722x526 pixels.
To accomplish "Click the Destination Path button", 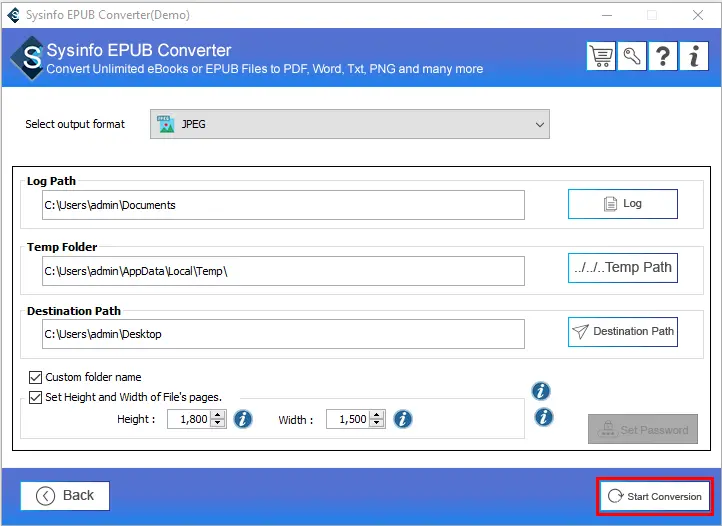I will pyautogui.click(x=622, y=332).
